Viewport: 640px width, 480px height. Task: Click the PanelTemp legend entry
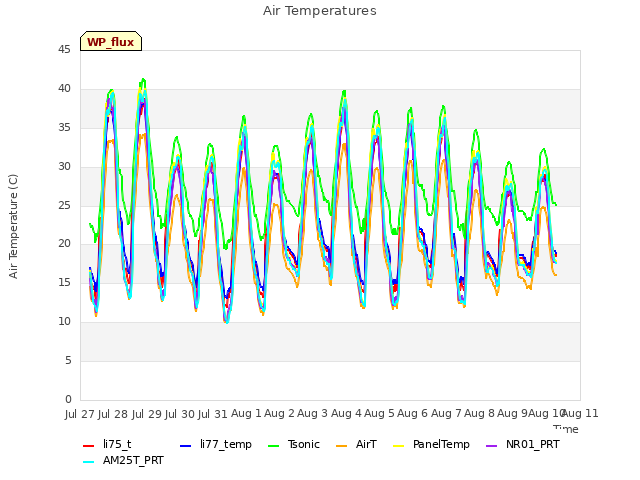coord(431,444)
